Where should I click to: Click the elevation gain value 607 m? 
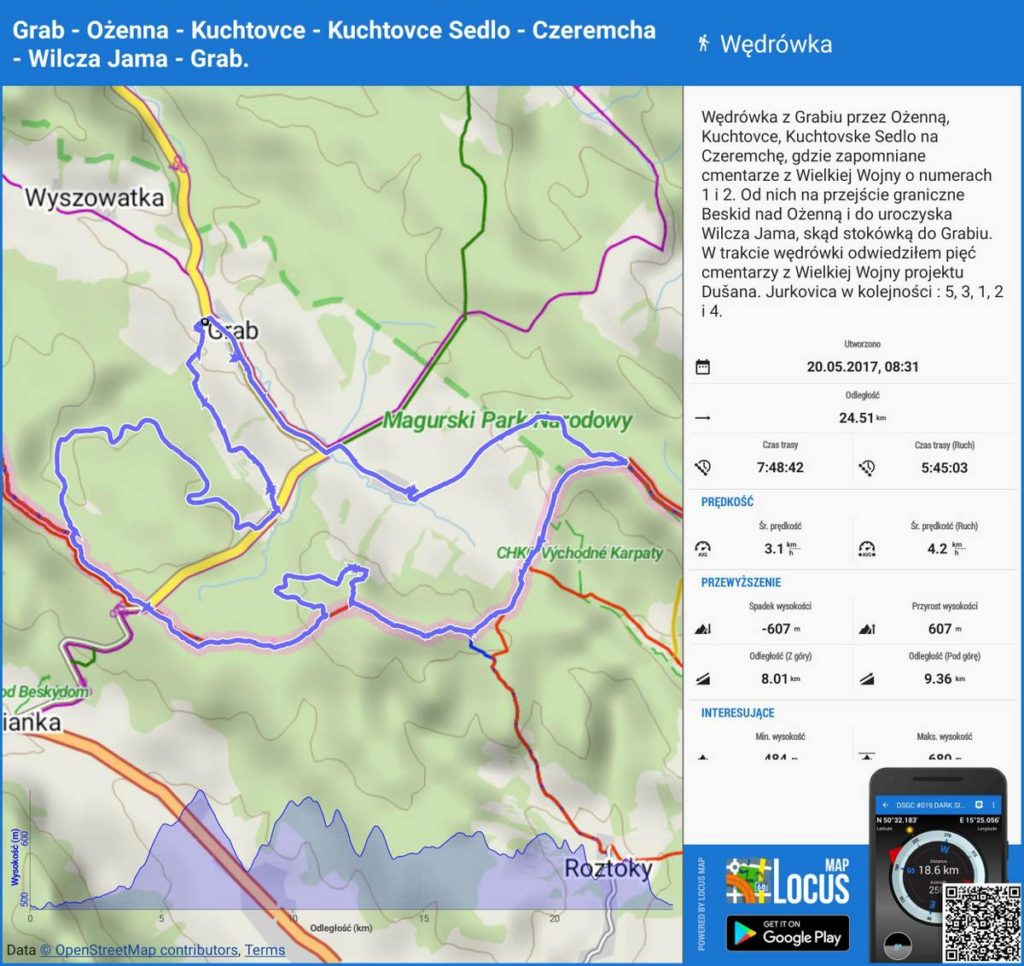pyautogui.click(x=944, y=629)
